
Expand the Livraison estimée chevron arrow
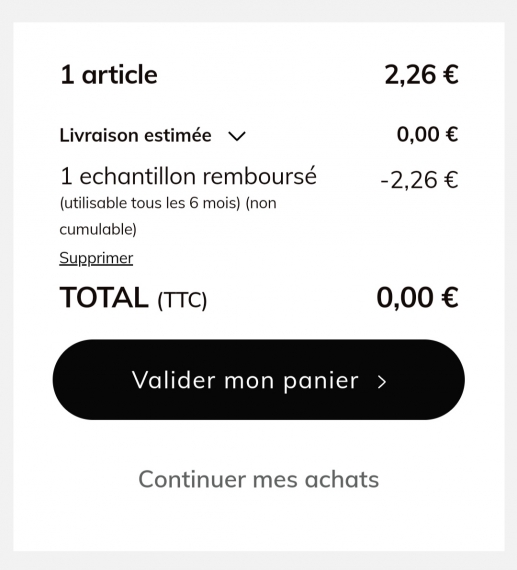pos(237,136)
